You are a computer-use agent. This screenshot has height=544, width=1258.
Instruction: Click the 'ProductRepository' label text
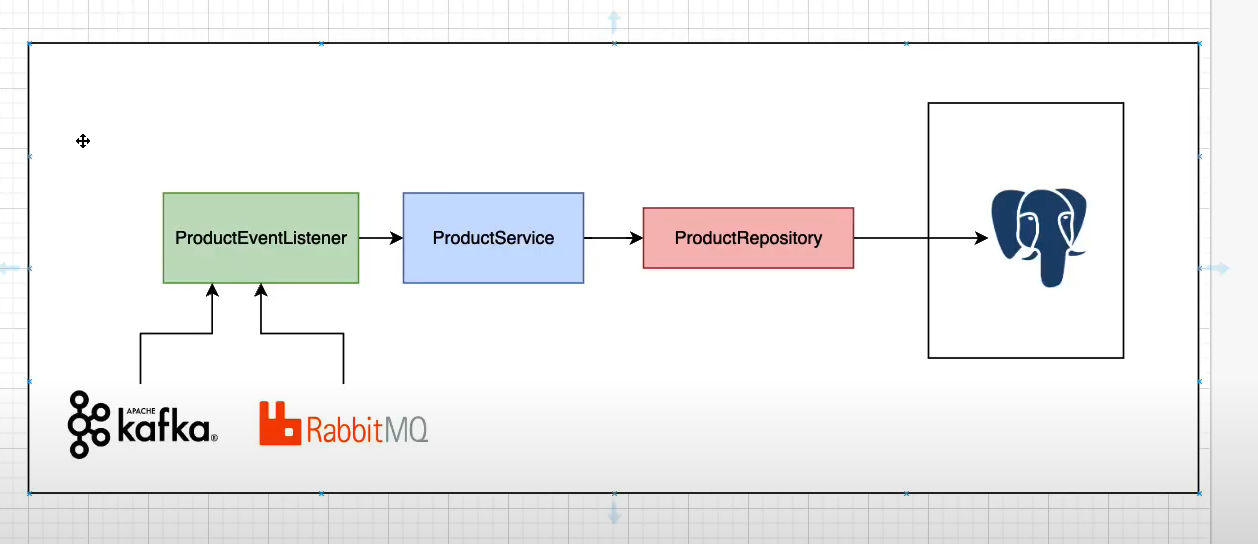(748, 238)
